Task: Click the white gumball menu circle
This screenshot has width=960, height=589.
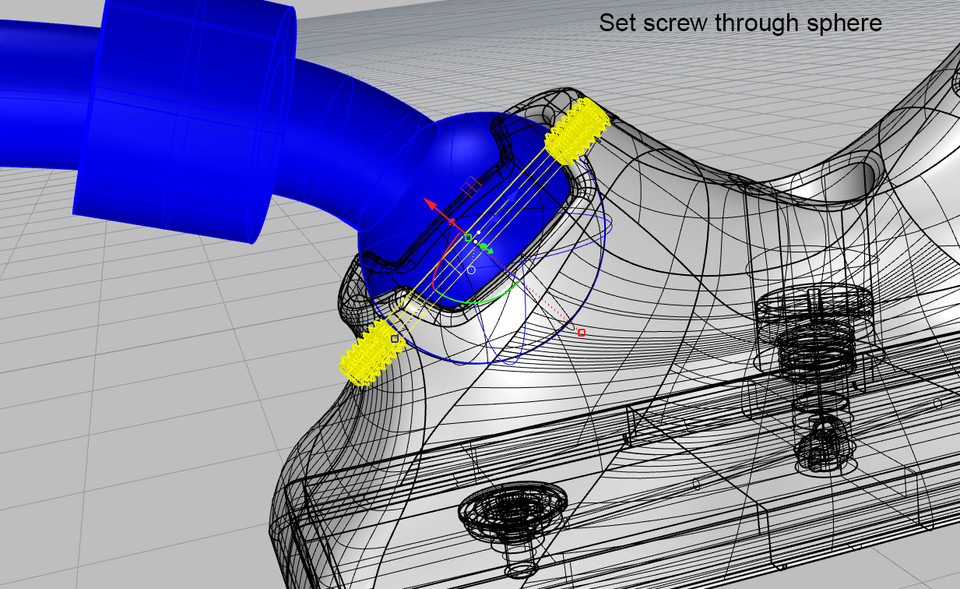Action: point(471,269)
